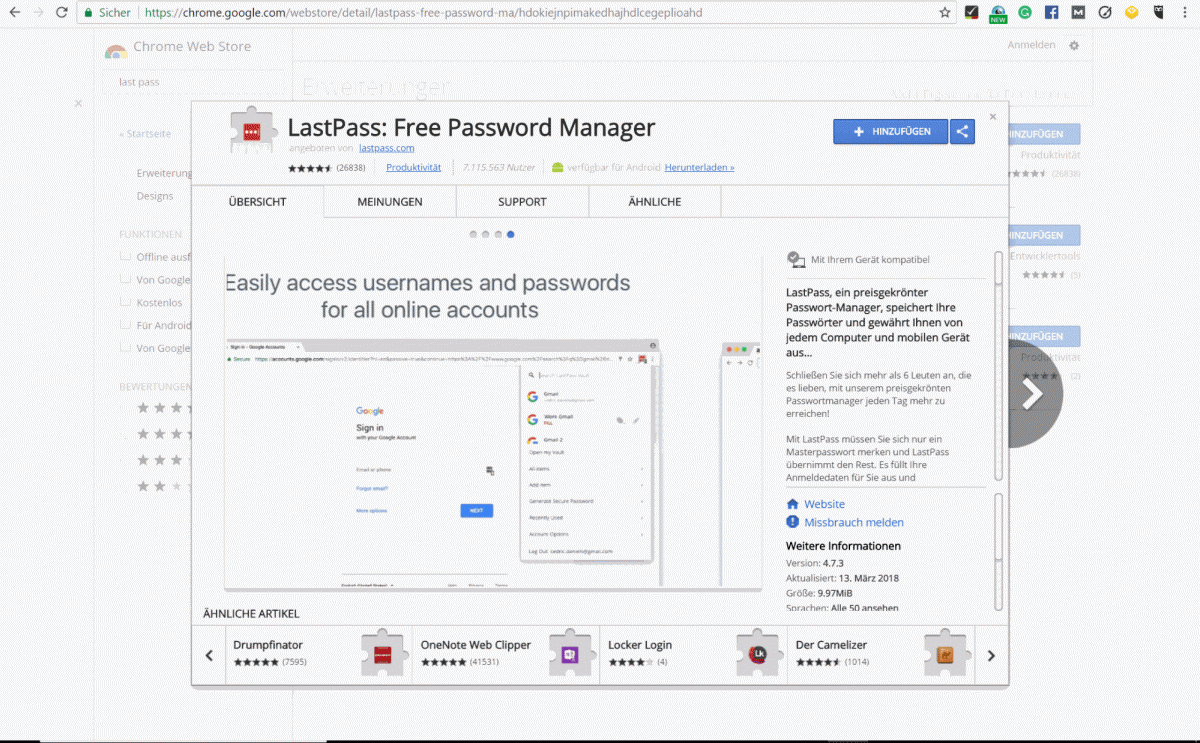The height and width of the screenshot is (743, 1200).
Task: Select Designs in the sidebar
Action: (155, 196)
